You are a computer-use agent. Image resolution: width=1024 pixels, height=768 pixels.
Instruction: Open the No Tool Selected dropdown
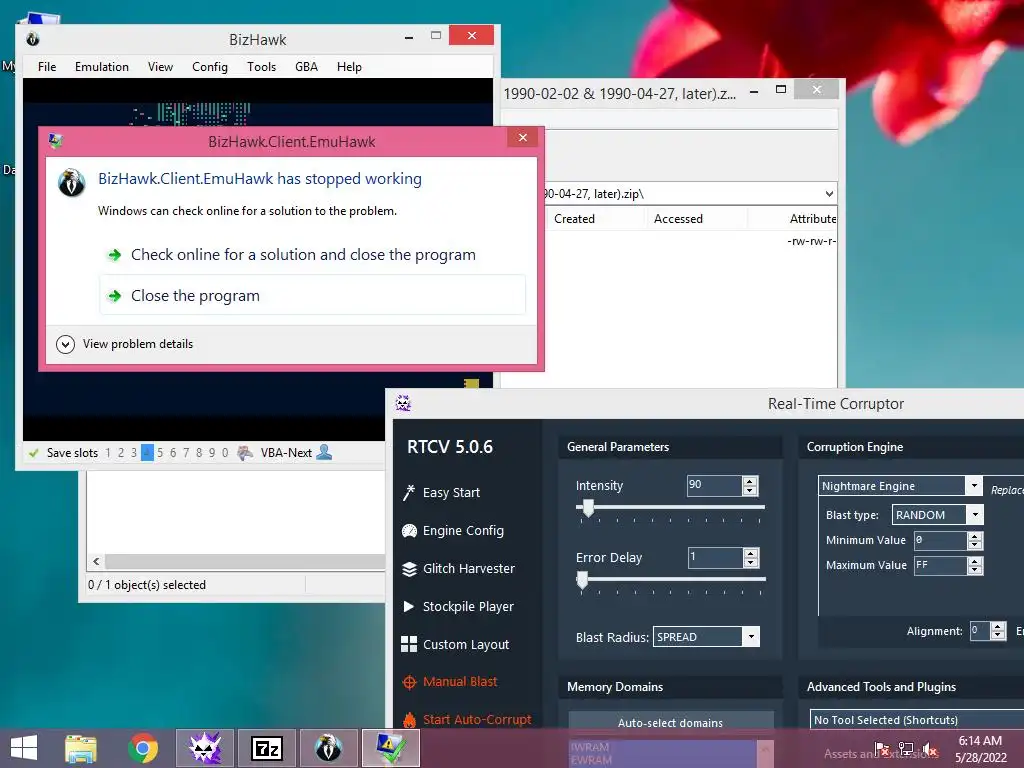pos(916,720)
